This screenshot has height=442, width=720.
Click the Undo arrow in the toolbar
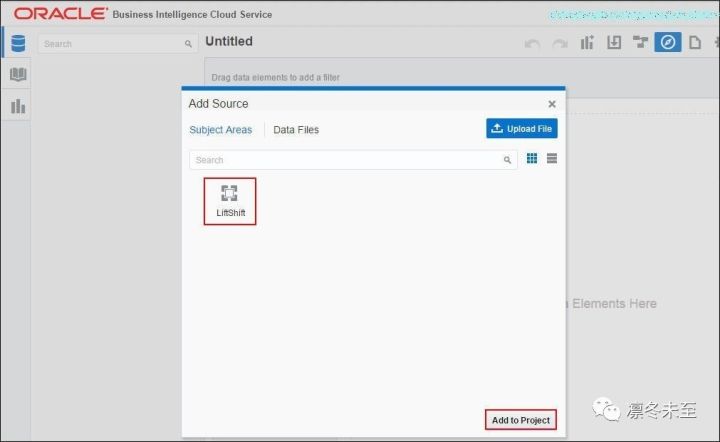coord(532,44)
